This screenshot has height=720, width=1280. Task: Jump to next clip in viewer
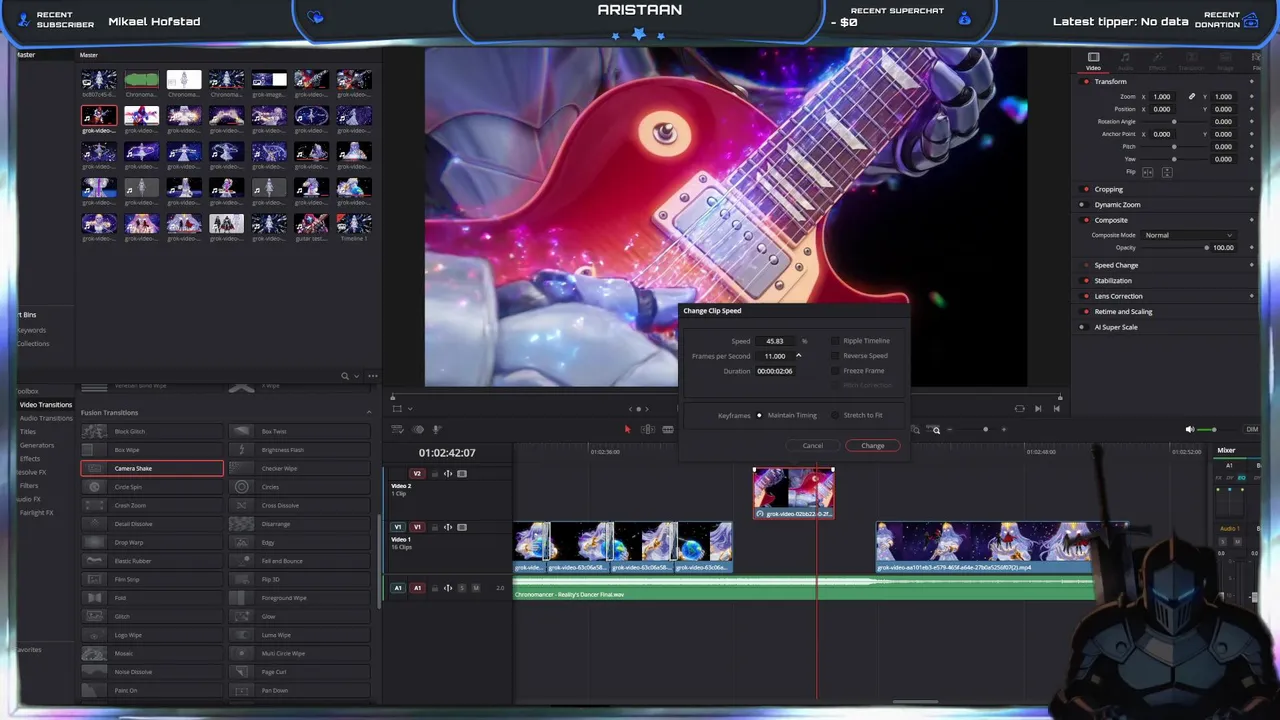point(1038,408)
